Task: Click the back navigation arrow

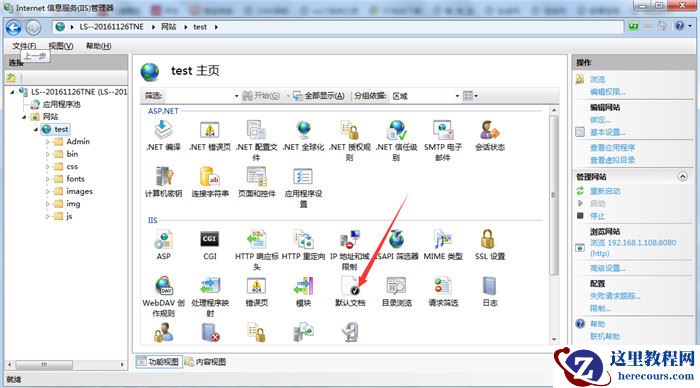Action: click(x=13, y=28)
